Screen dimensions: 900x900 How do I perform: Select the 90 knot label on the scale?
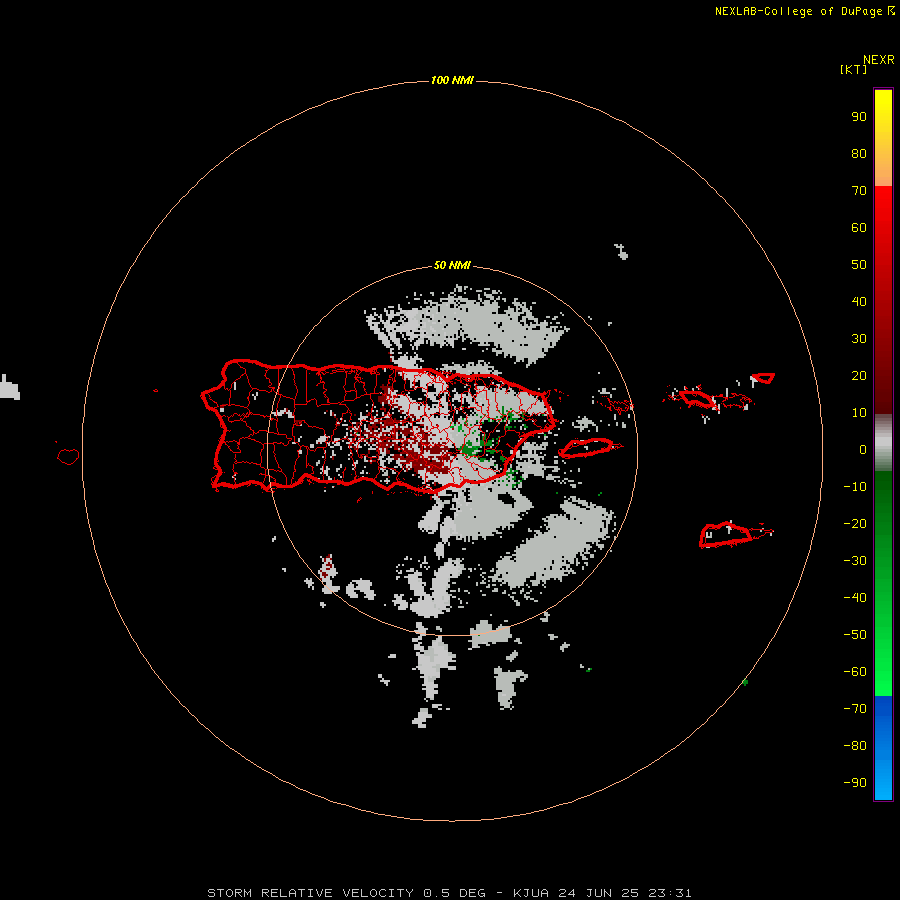(x=859, y=117)
